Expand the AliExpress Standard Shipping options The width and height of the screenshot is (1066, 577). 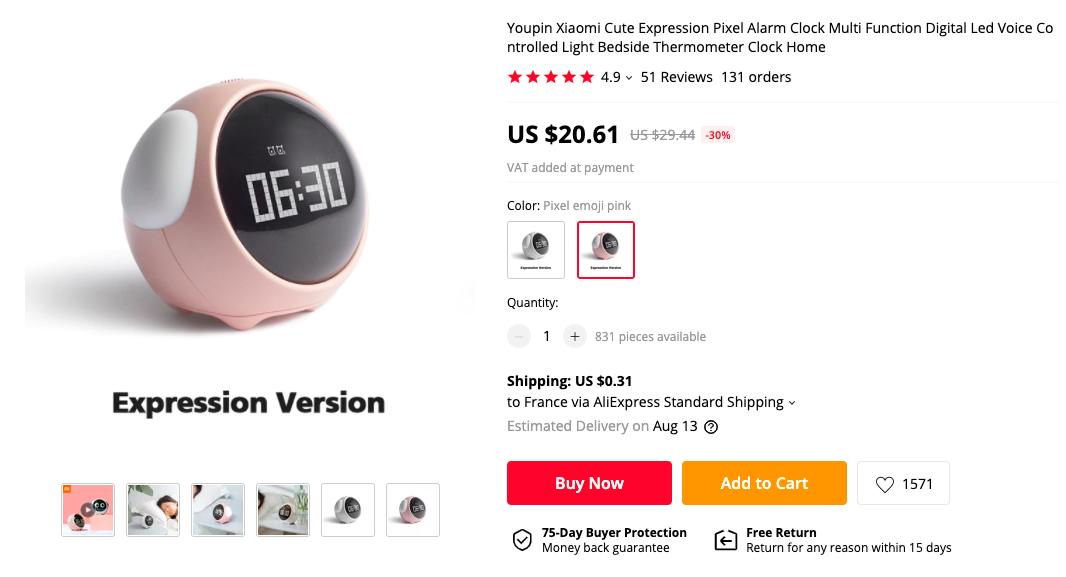(x=792, y=402)
